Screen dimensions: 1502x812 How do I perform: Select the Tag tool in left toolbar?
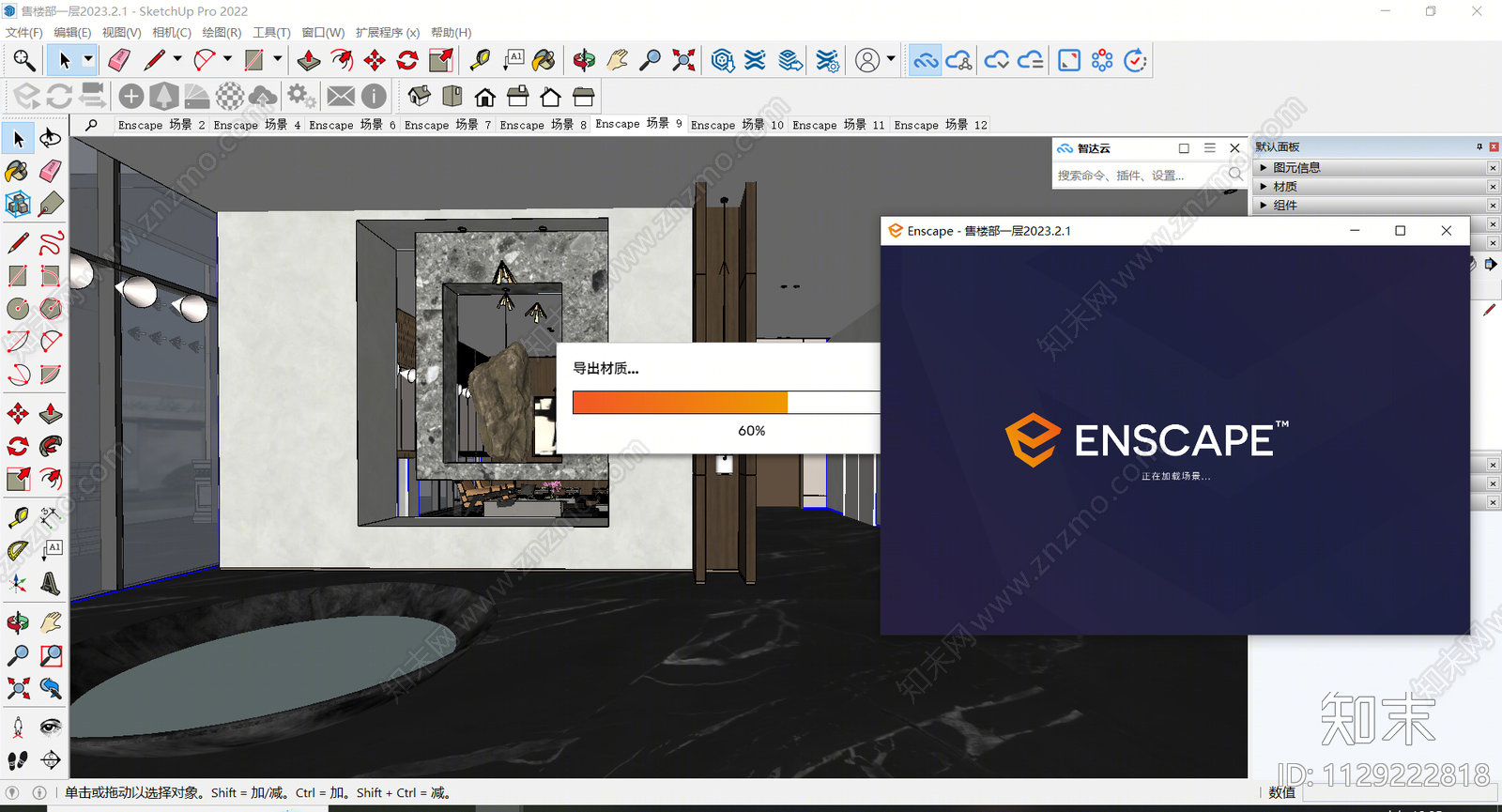[51, 204]
